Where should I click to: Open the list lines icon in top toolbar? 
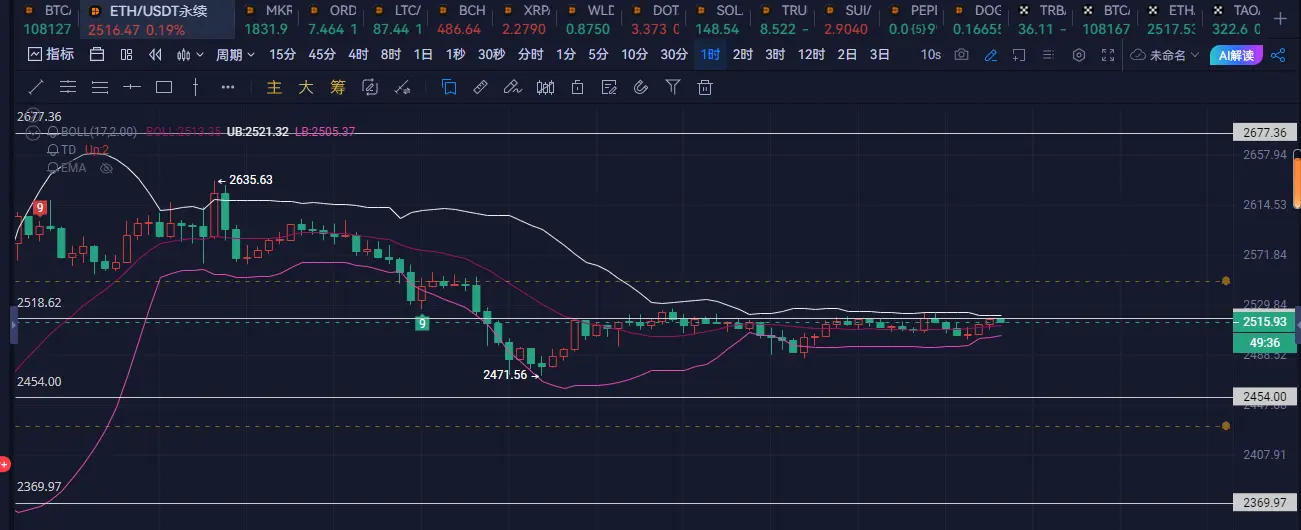[1050, 55]
